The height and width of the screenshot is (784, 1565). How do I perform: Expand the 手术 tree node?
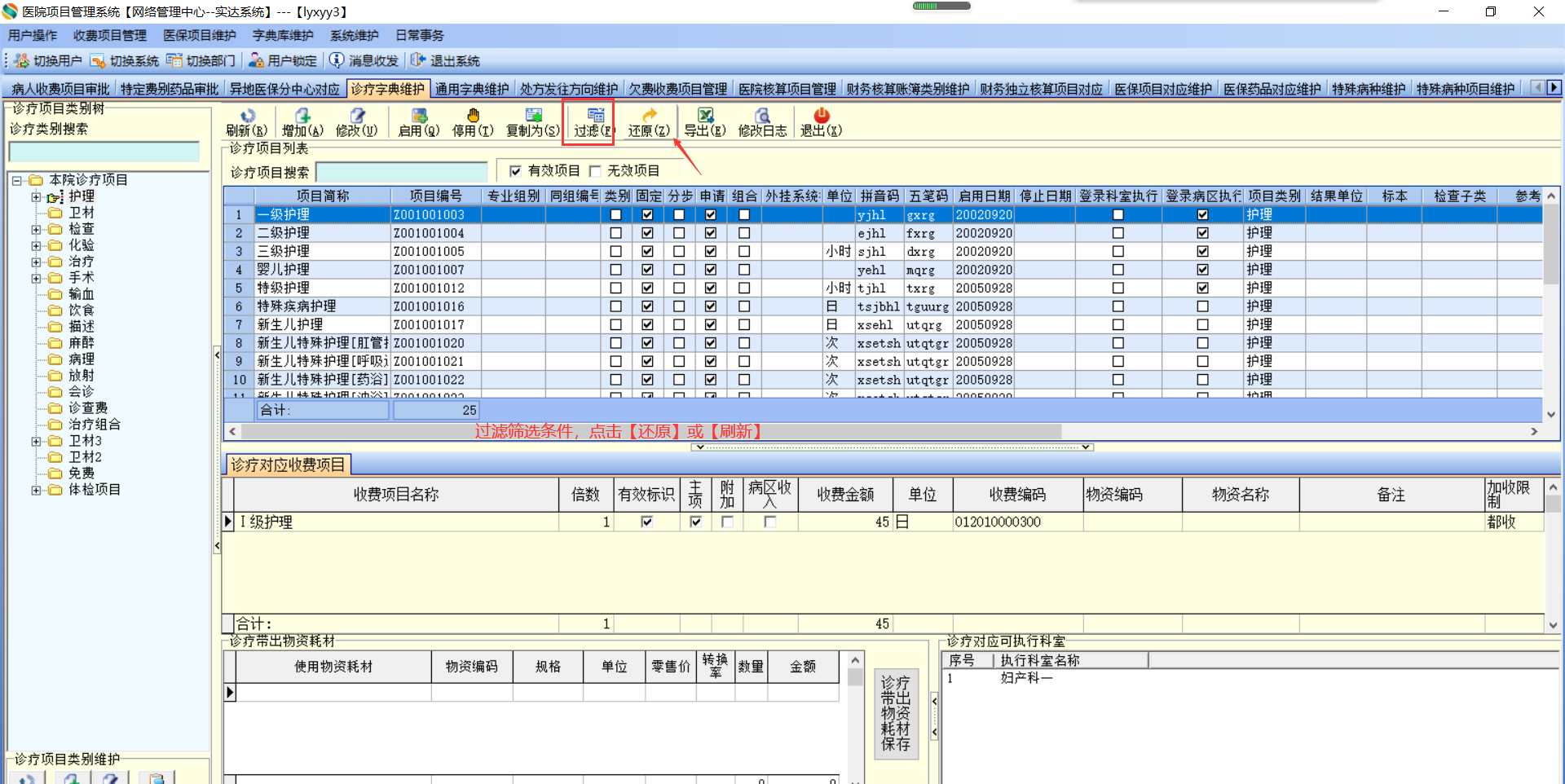pyautogui.click(x=36, y=278)
